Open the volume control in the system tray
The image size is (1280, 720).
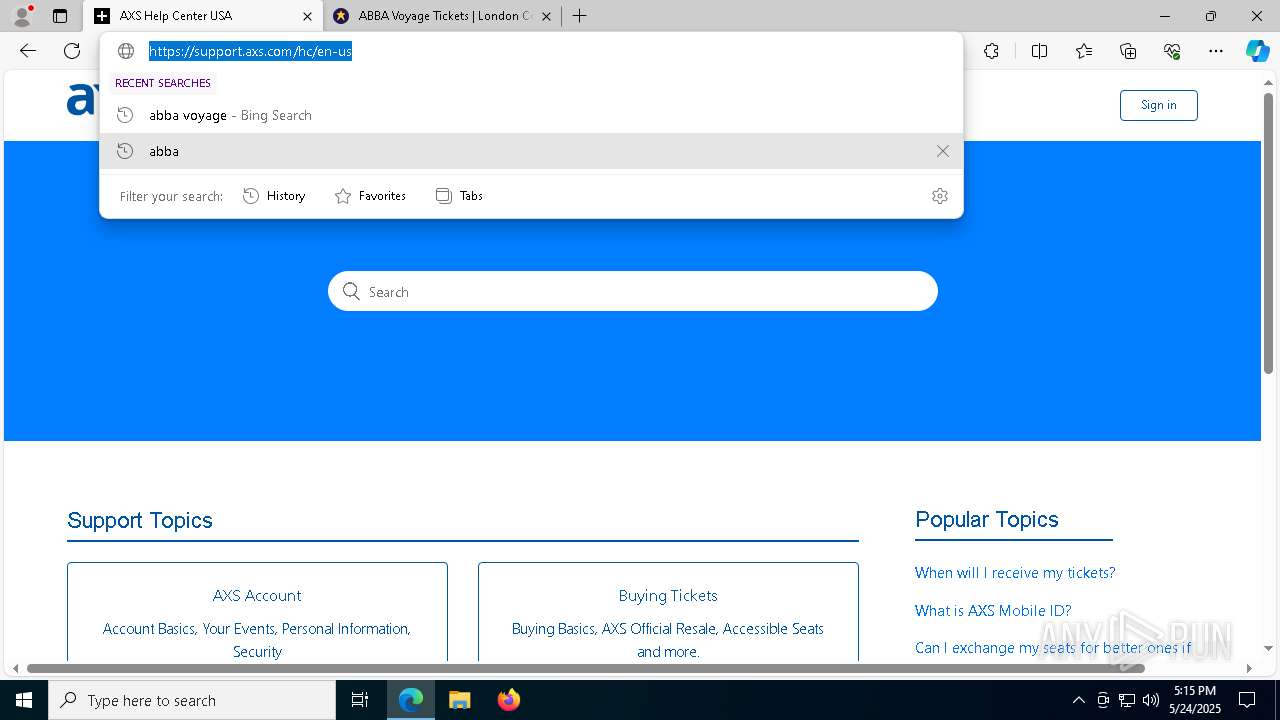coord(1151,700)
